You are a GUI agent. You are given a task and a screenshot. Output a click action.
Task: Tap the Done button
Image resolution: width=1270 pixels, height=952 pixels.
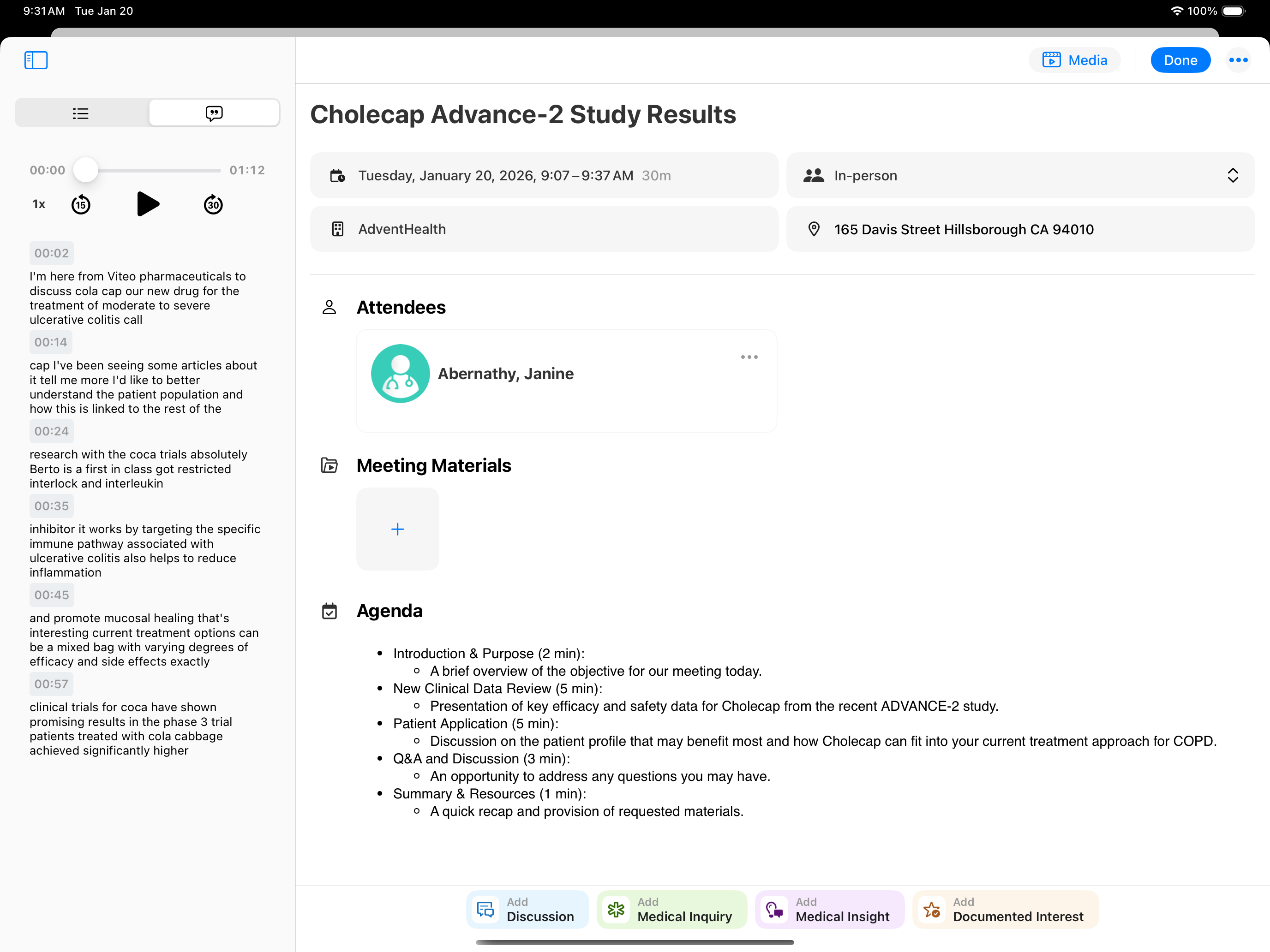1180,60
